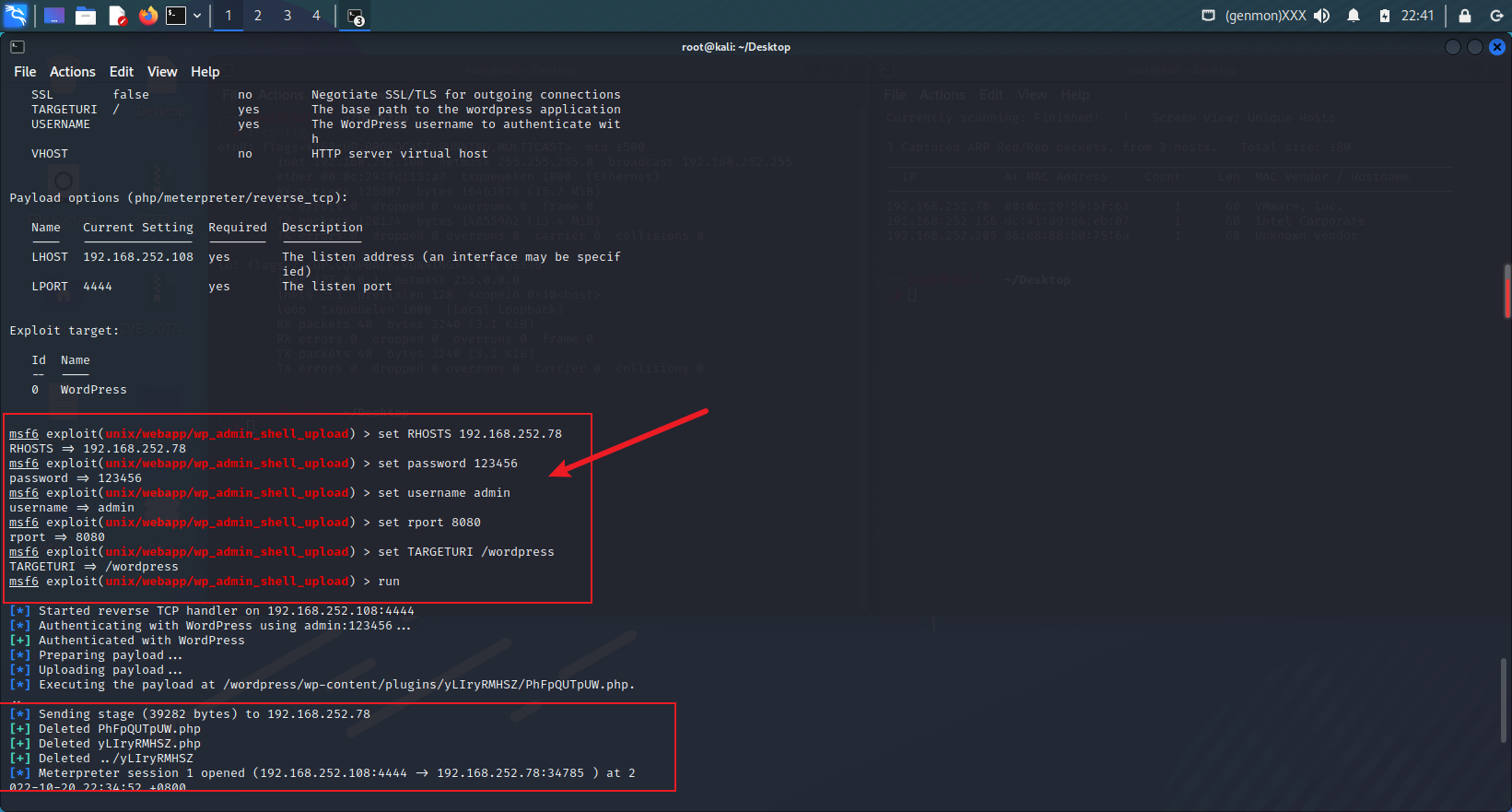Launch the text editor from the panel
The width and height of the screenshot is (1512, 812).
(x=117, y=16)
